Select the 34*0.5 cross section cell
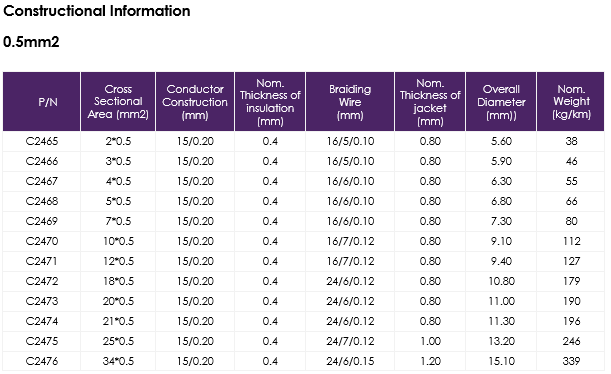The width and height of the screenshot is (611, 374). coord(118,361)
